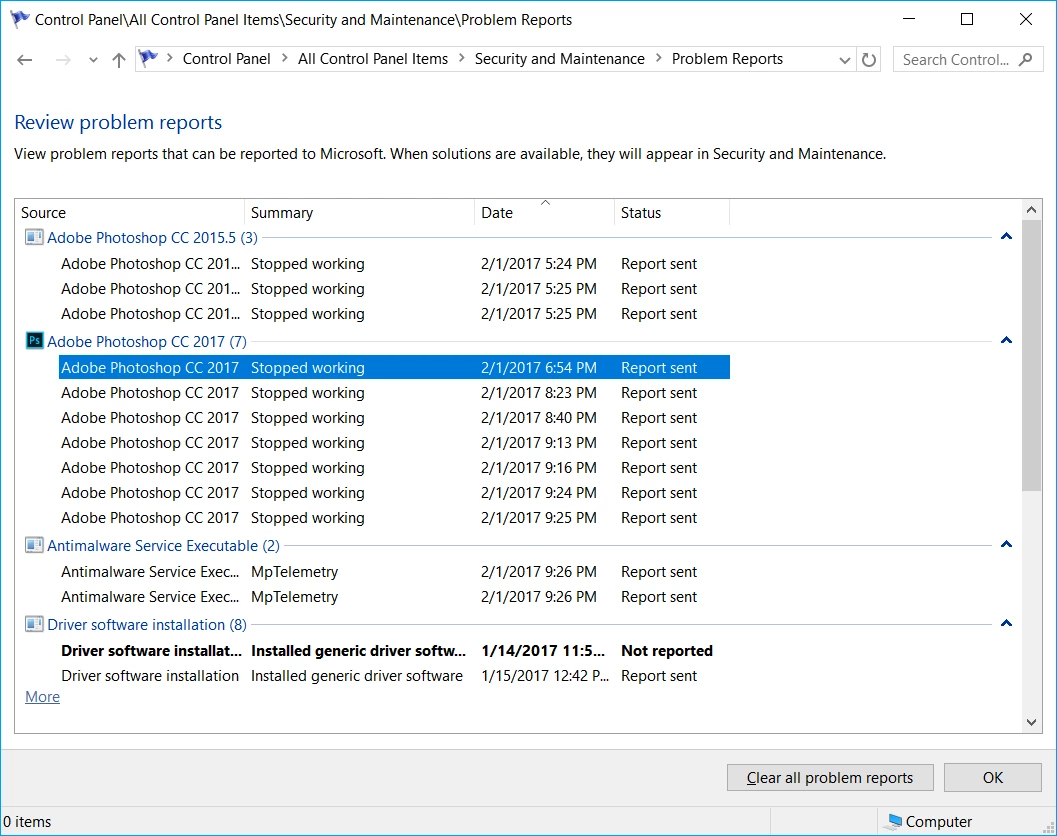The image size is (1057, 836).
Task: Click the Photoshop Ps group icon
Action: click(x=34, y=341)
